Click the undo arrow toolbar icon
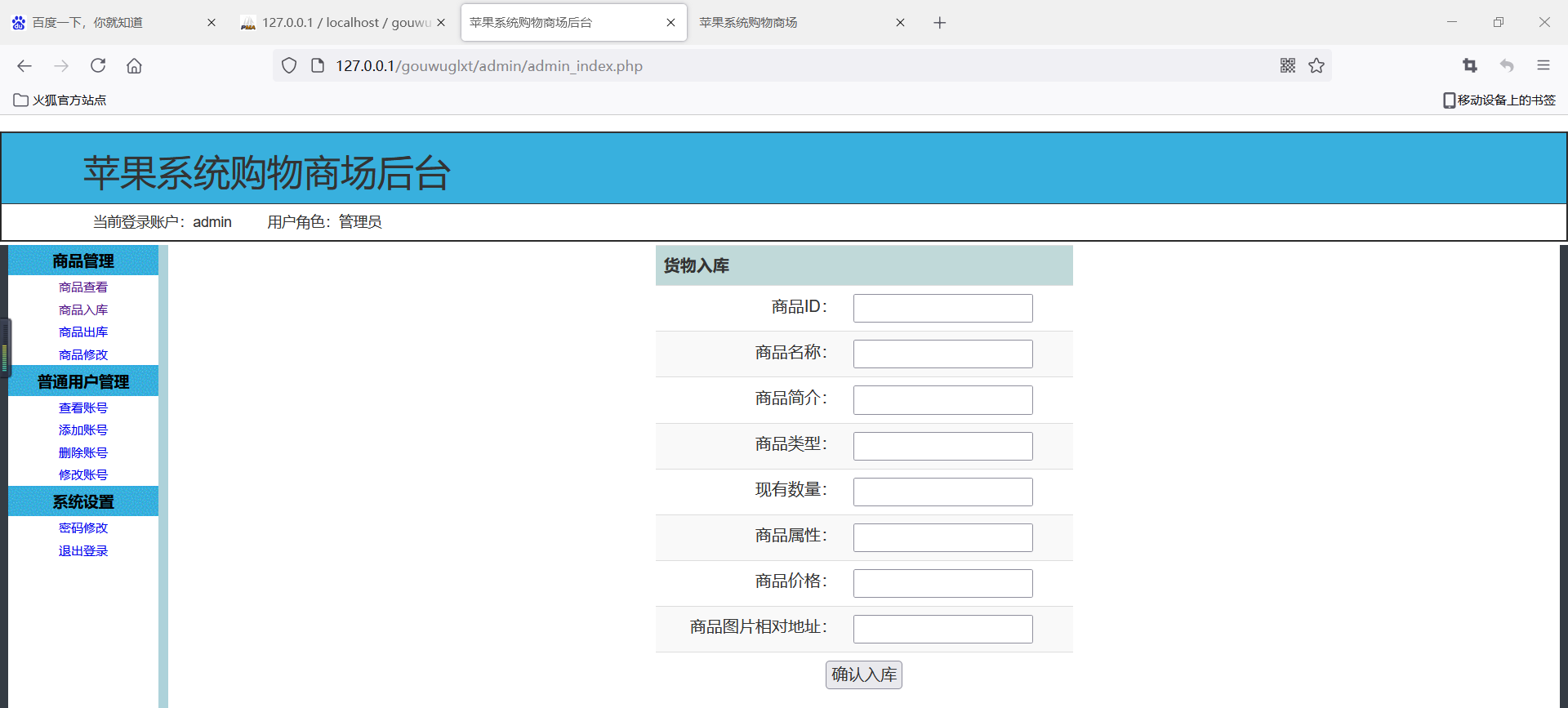 pos(1507,66)
